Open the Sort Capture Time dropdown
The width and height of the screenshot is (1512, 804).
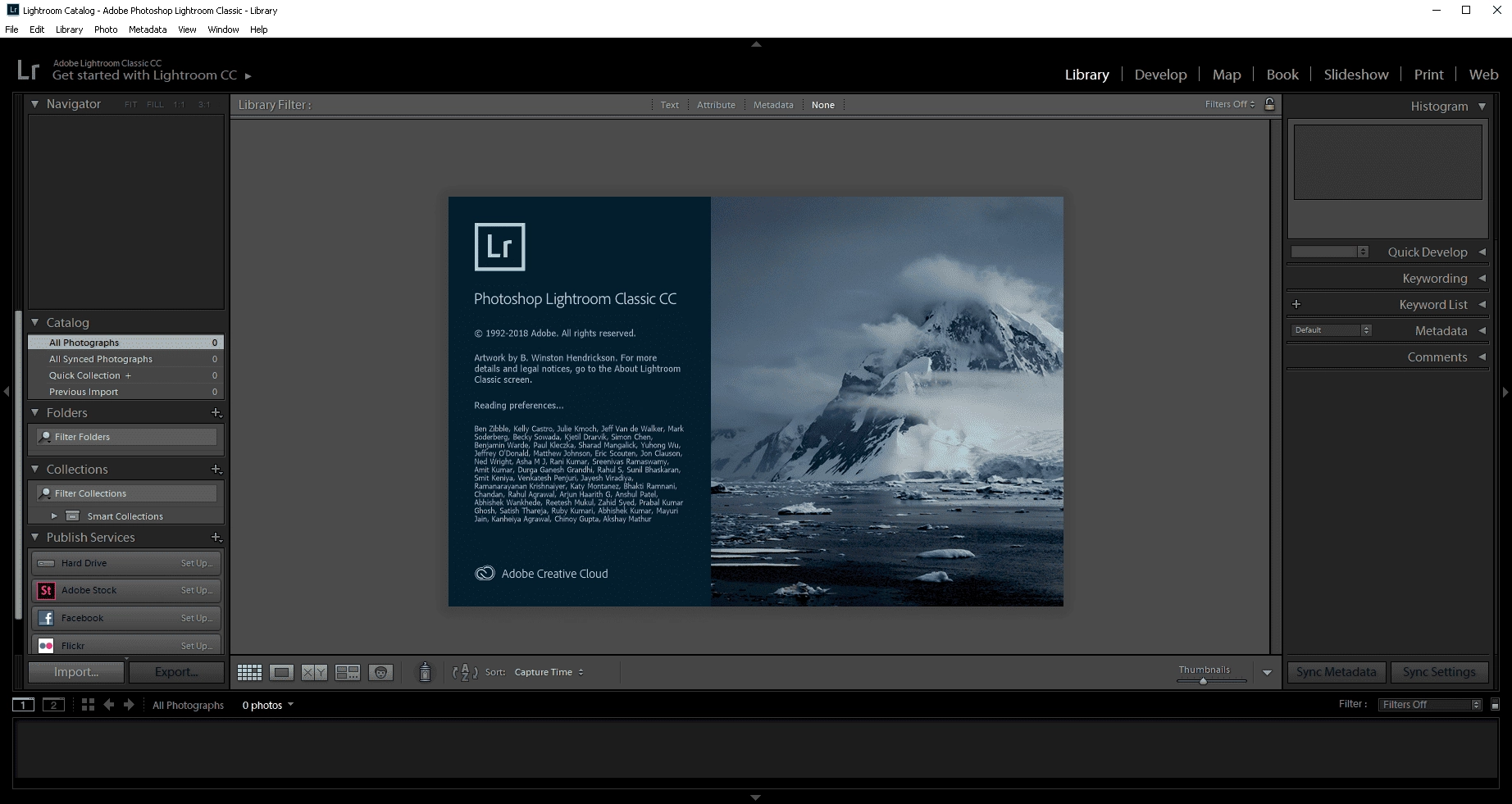(549, 672)
